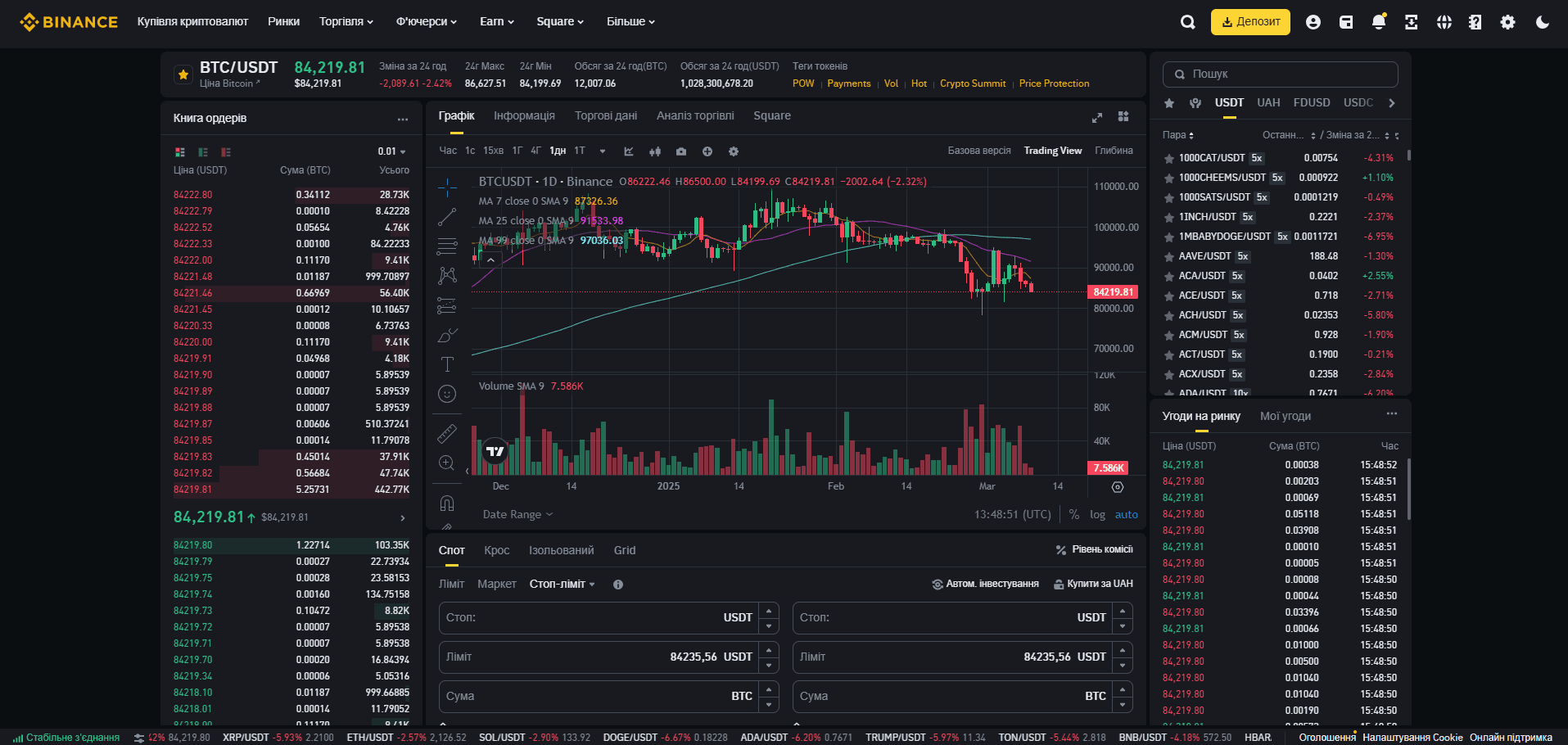1568x745 pixels.
Task: Open the Стоп-ліміт order type dropdown
Action: pyautogui.click(x=563, y=584)
